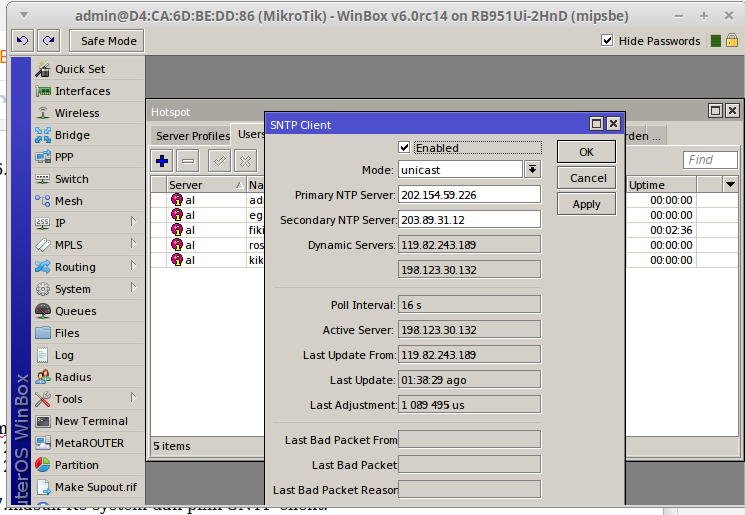Switch to Server Profiles tab
Viewport: 745px width, 515px height.
pos(193,136)
